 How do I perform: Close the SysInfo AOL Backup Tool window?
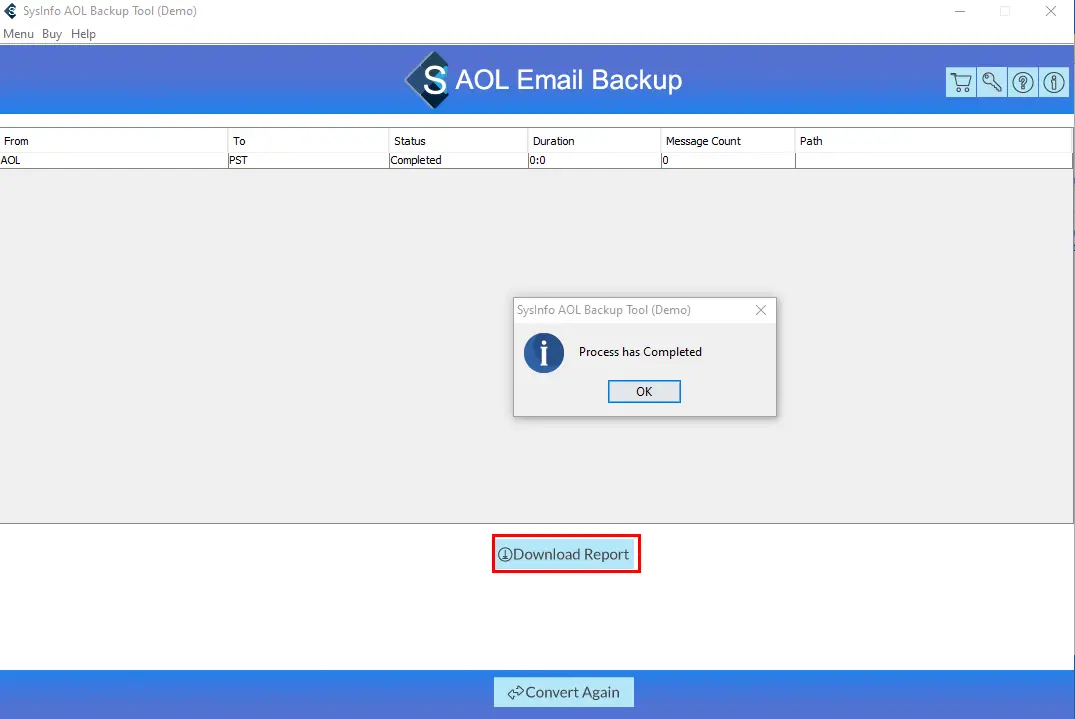coord(1050,11)
